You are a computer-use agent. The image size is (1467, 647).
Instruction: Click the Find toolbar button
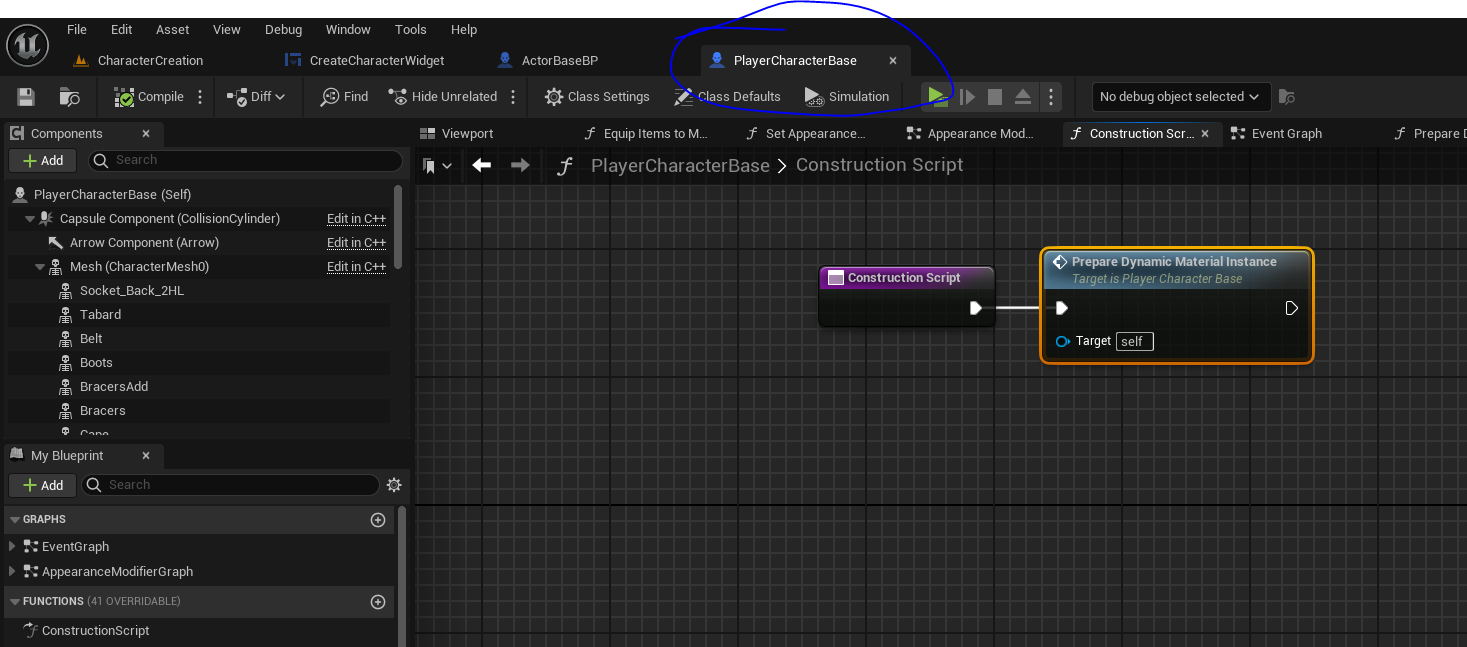tap(344, 97)
